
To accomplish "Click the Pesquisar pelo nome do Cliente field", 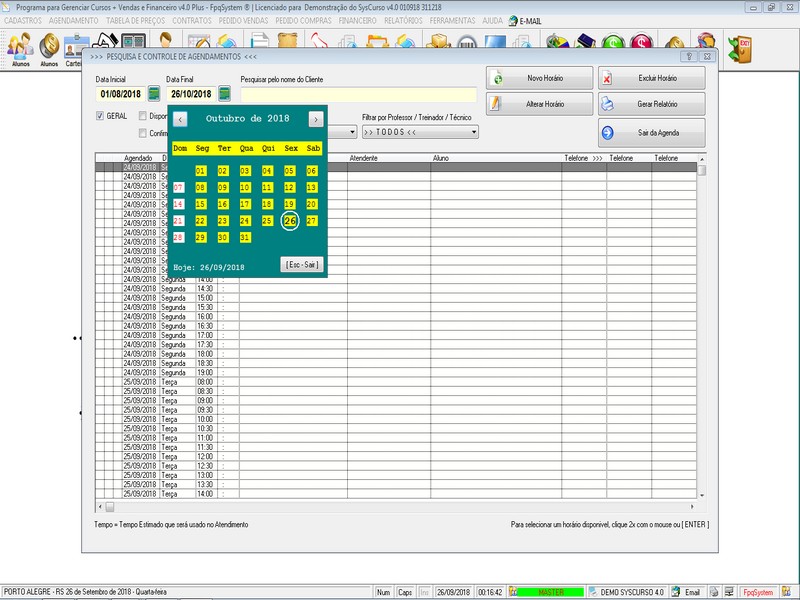I will point(359,94).
